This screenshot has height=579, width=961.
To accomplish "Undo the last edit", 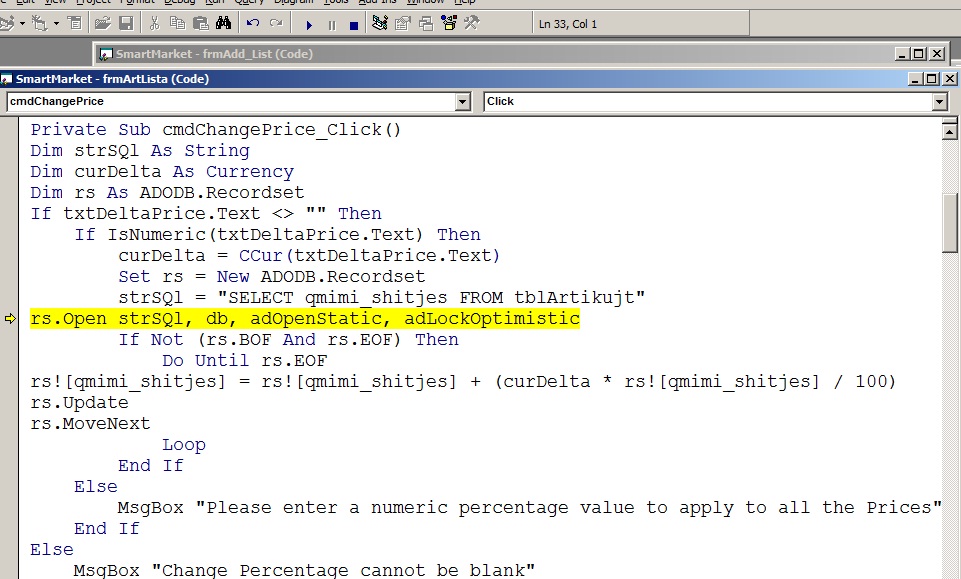I will [253, 24].
